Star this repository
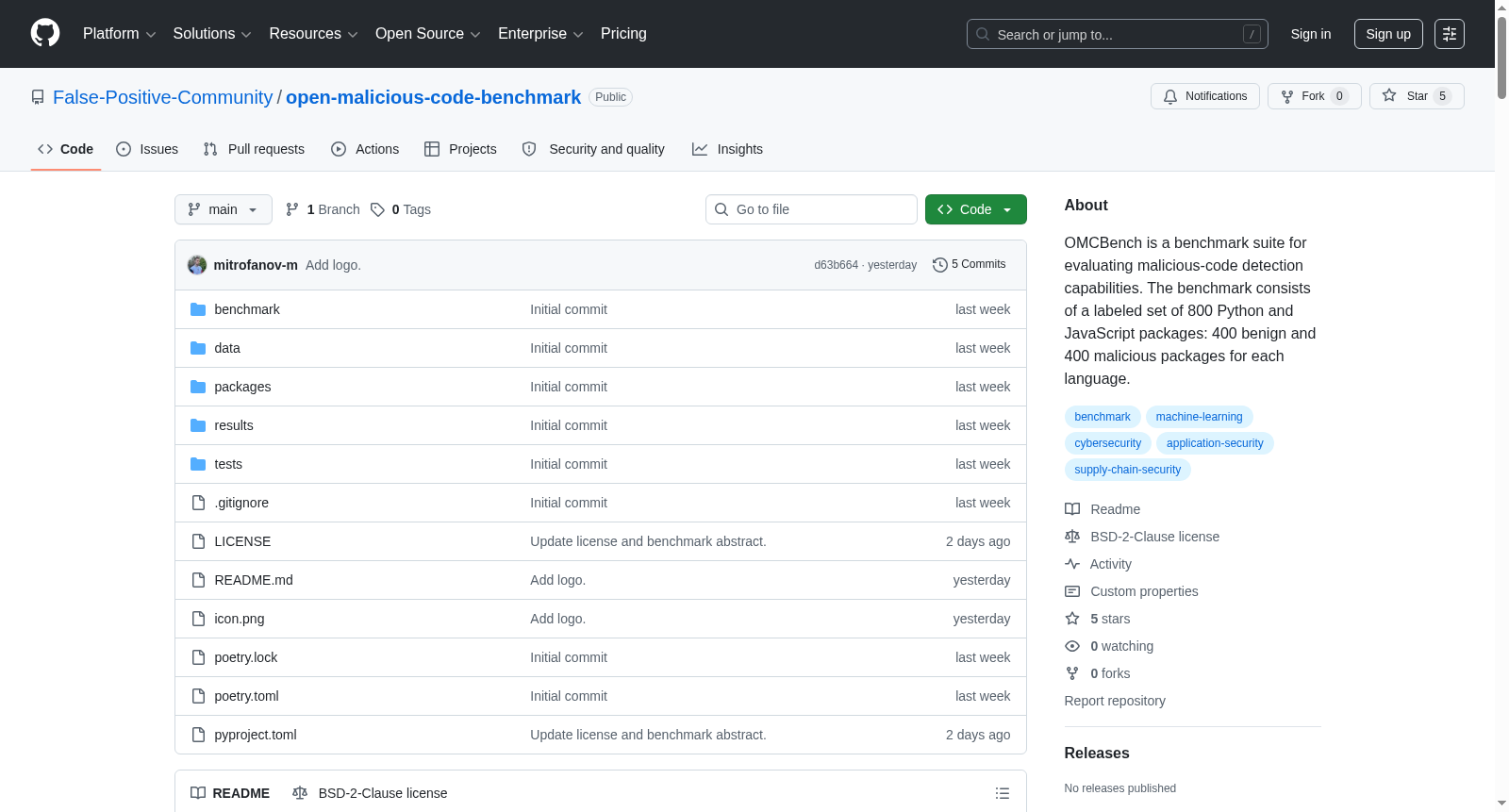Viewport: 1509px width, 812px height. pos(1417,96)
